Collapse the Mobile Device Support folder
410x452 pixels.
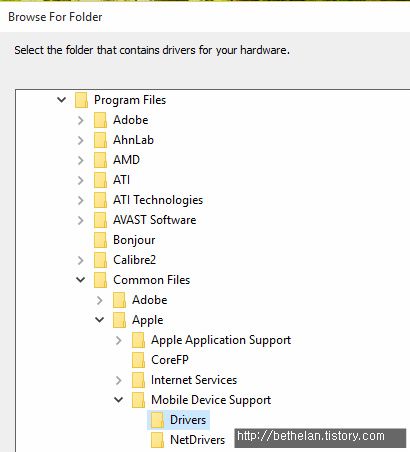[119, 400]
